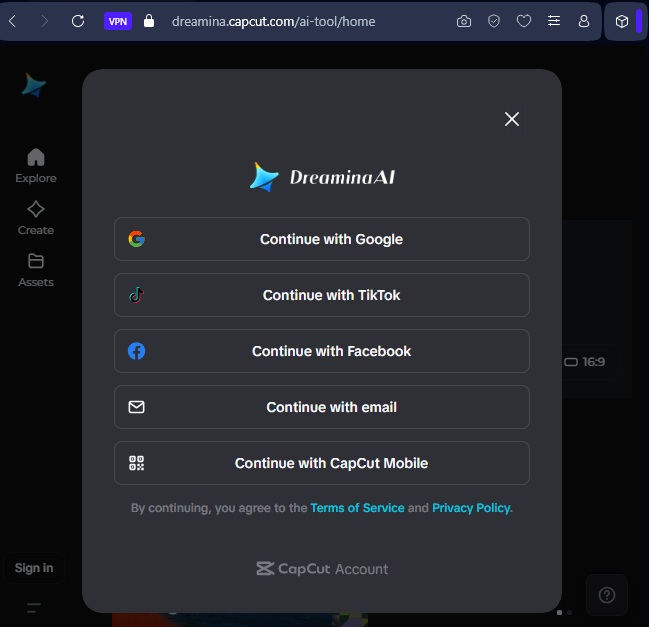This screenshot has width=649, height=627.
Task: Continue with Google sign-in
Action: pyautogui.click(x=321, y=239)
